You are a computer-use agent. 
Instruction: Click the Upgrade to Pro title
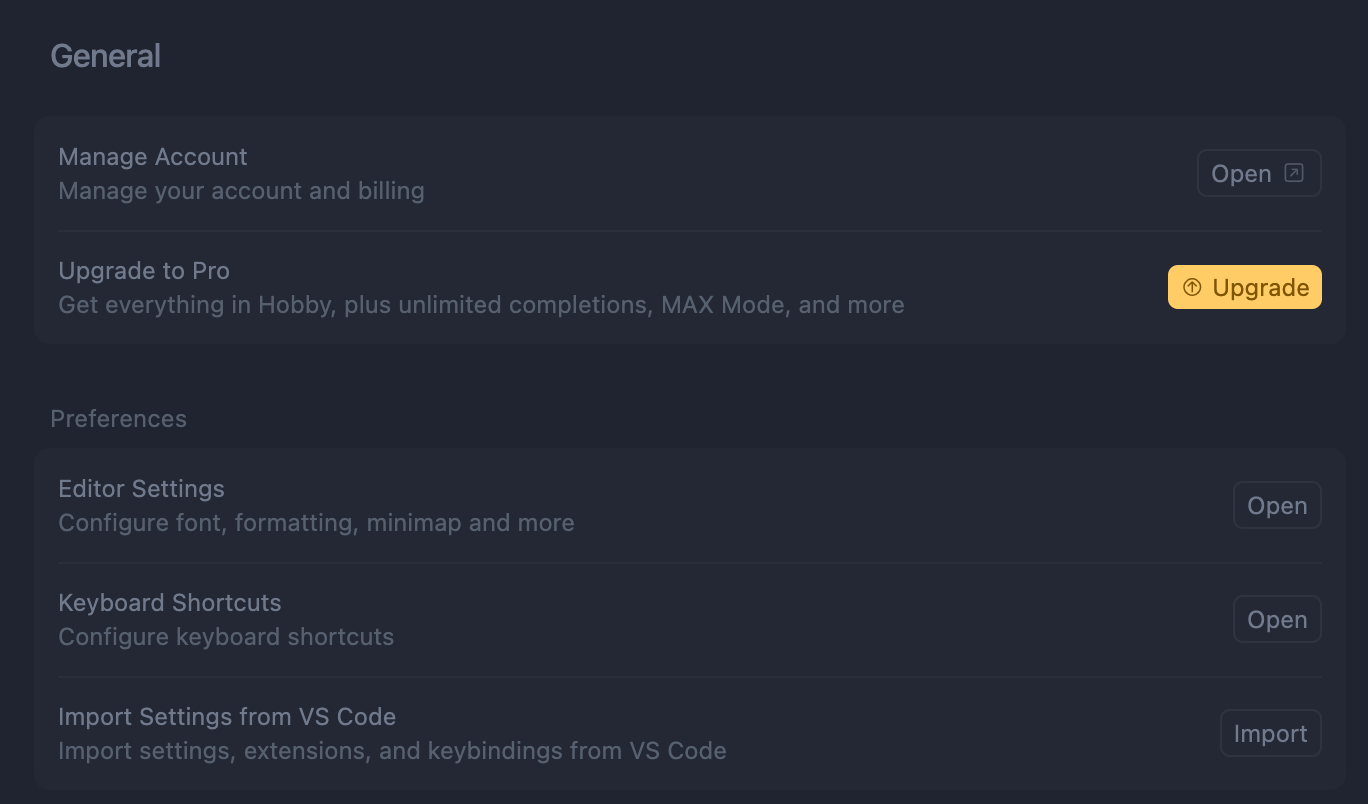(x=144, y=271)
